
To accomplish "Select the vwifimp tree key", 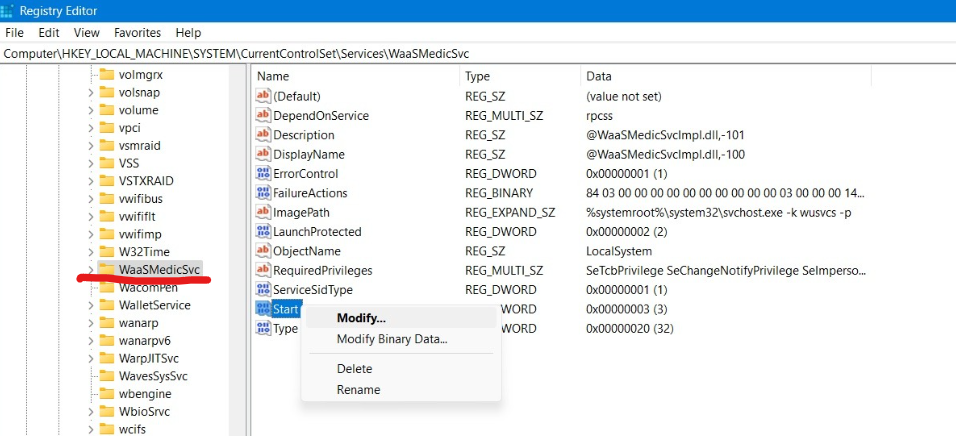I will coord(140,234).
